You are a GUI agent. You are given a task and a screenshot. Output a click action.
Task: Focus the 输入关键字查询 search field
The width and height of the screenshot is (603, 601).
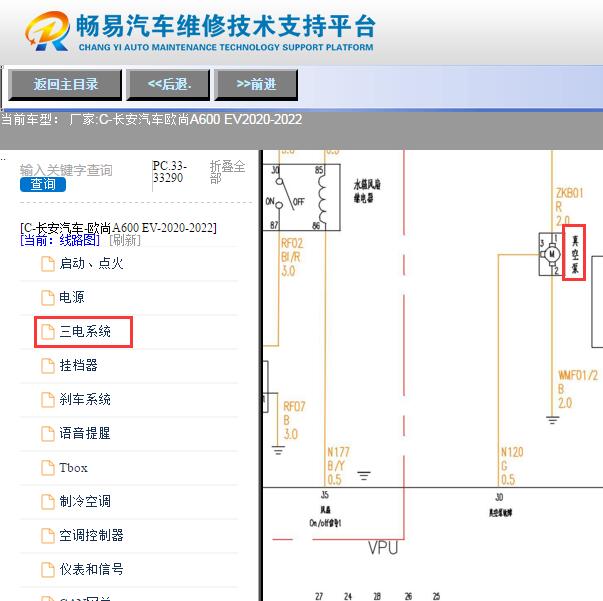click(x=66, y=170)
